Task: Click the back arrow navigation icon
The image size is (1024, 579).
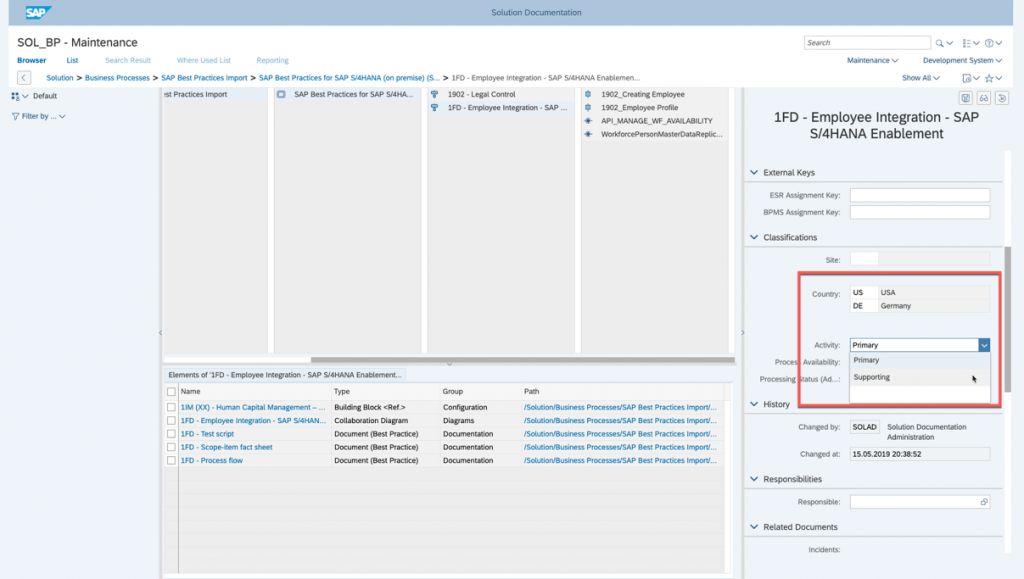Action: (24, 78)
